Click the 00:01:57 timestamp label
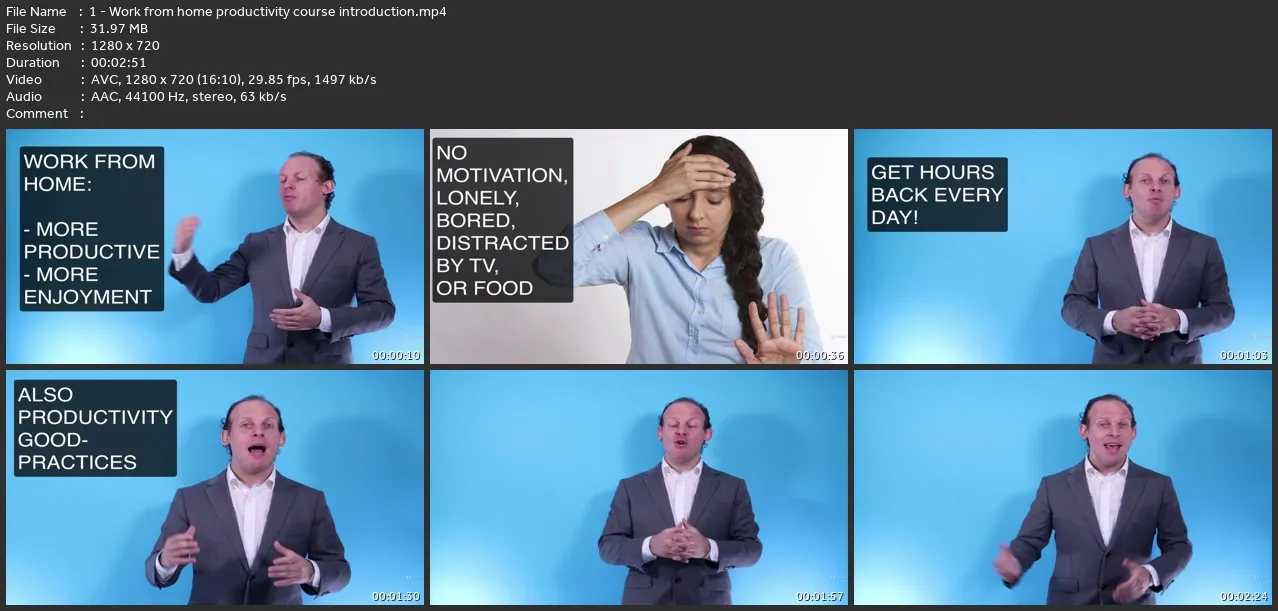The width and height of the screenshot is (1278, 611). click(821, 597)
